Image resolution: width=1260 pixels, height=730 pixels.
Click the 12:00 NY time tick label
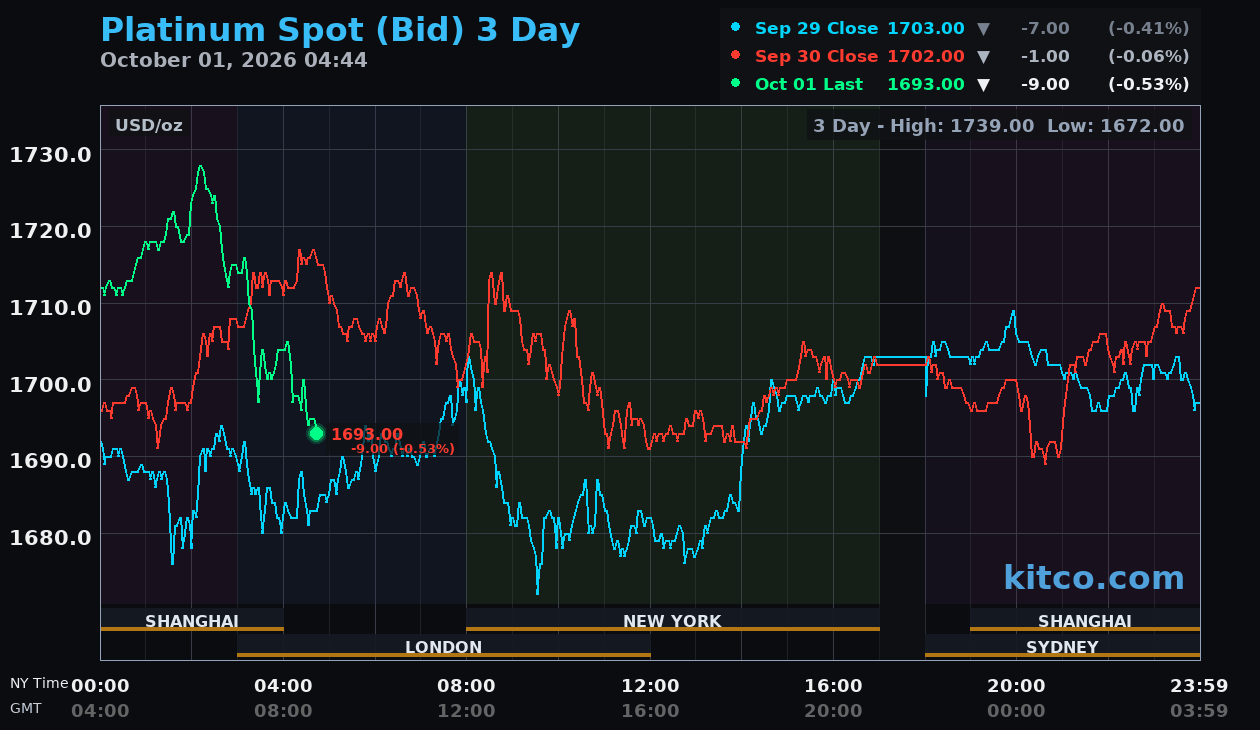pos(650,686)
